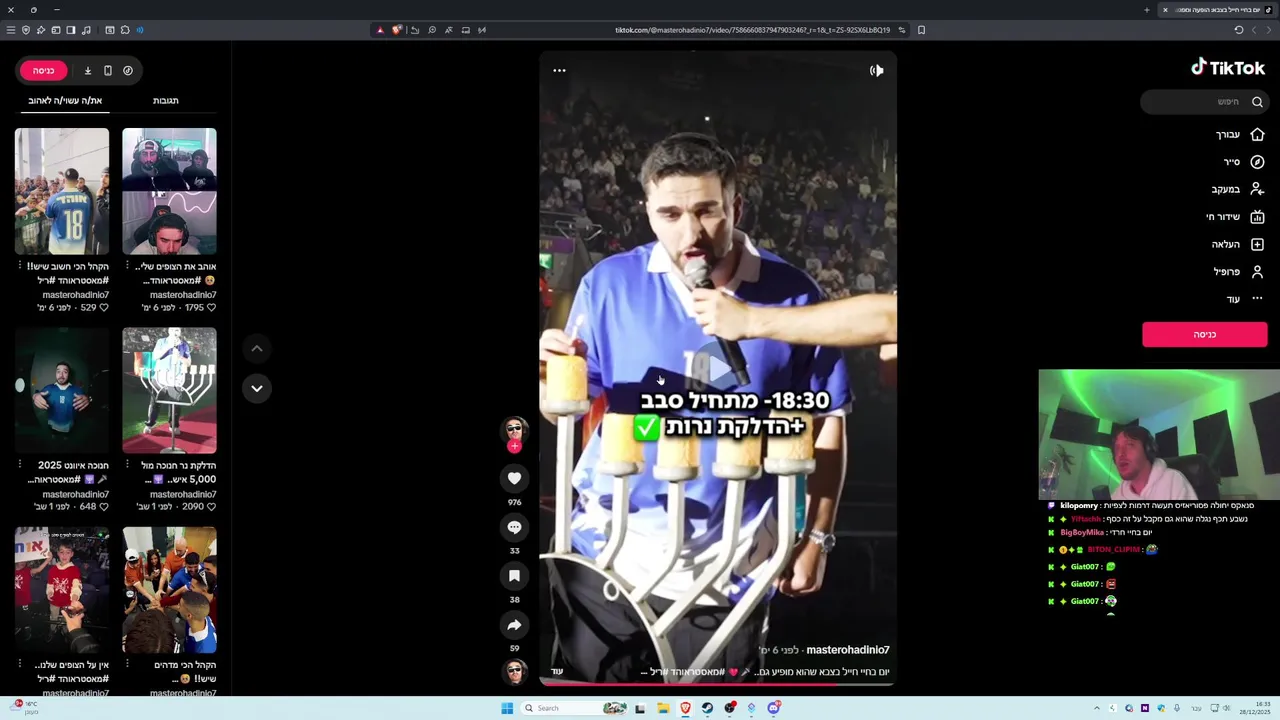
Task: Open the browser hamburger menu
Action: click(11, 30)
